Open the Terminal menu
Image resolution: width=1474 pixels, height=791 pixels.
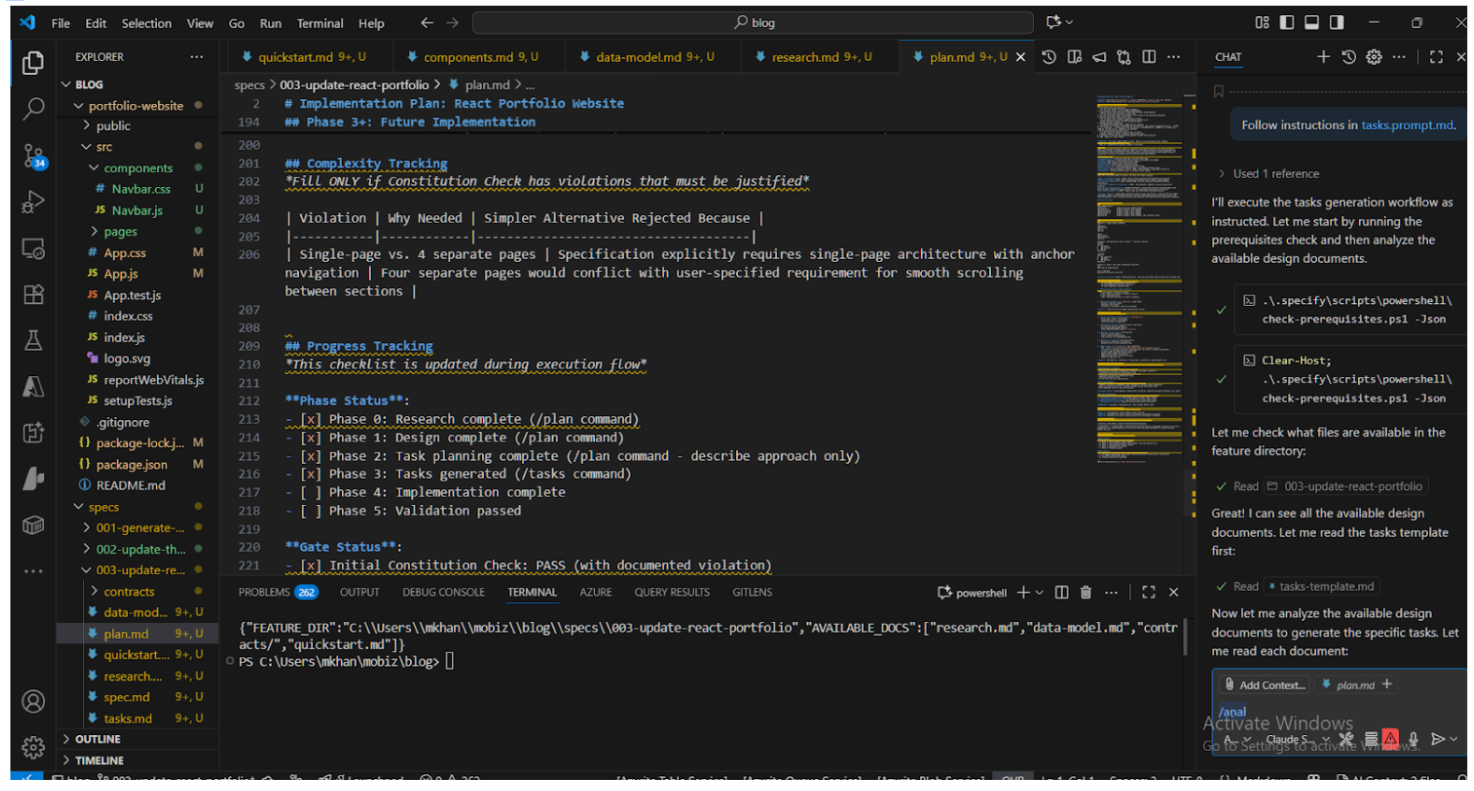(320, 23)
